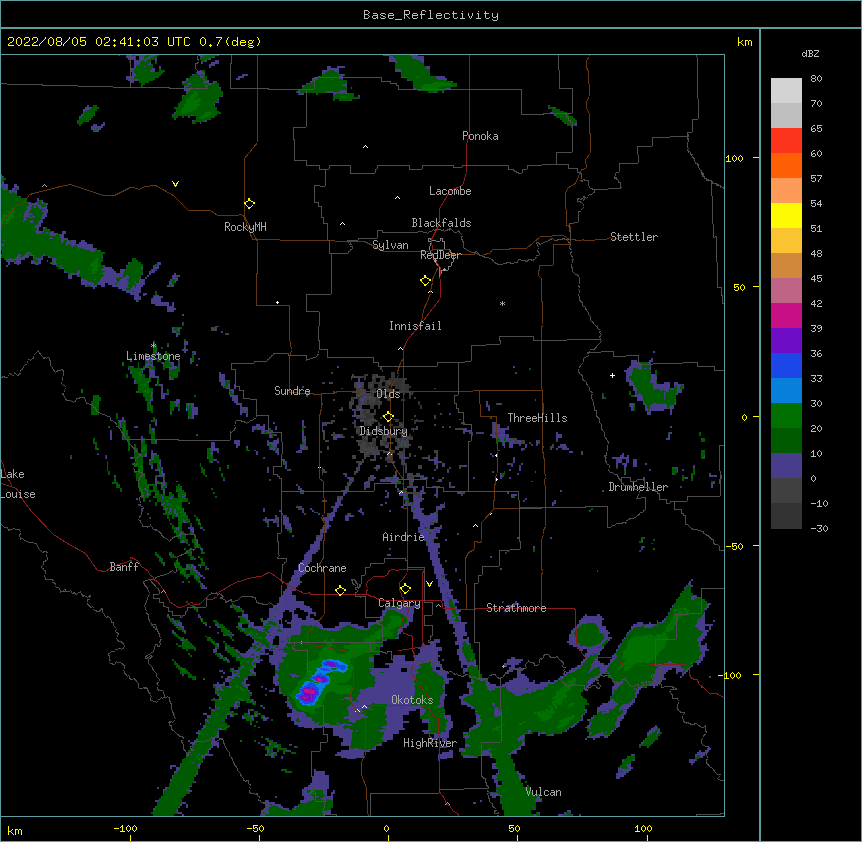Click the RockyMH label
862x842 pixels.
pos(245,227)
